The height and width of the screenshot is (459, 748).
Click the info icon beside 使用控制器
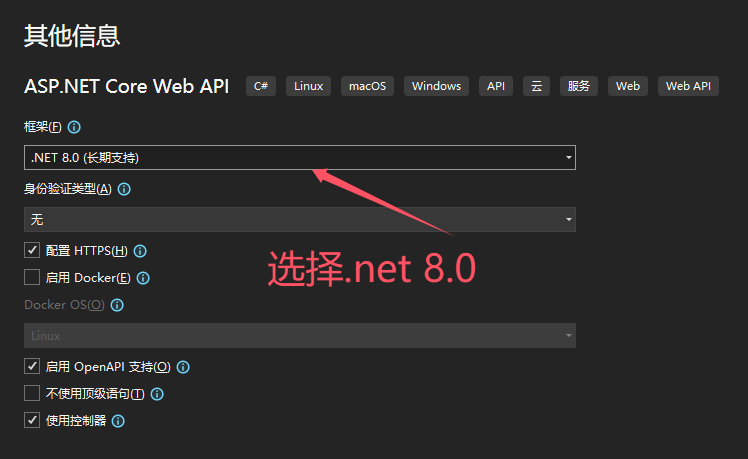(118, 421)
